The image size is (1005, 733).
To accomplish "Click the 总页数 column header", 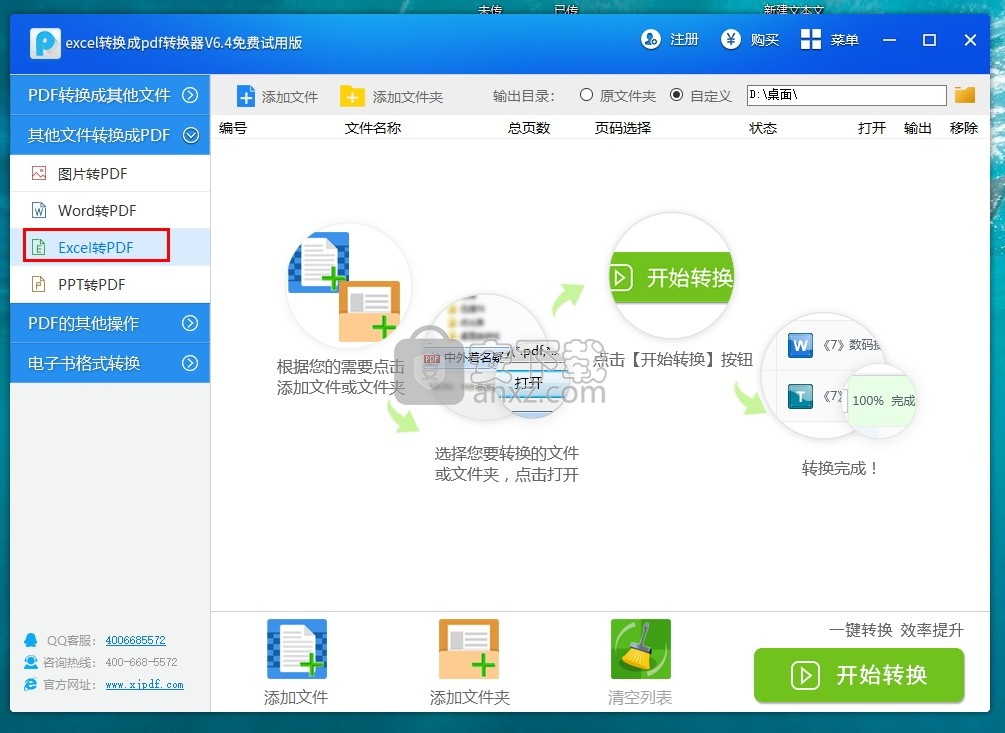I will point(529,128).
